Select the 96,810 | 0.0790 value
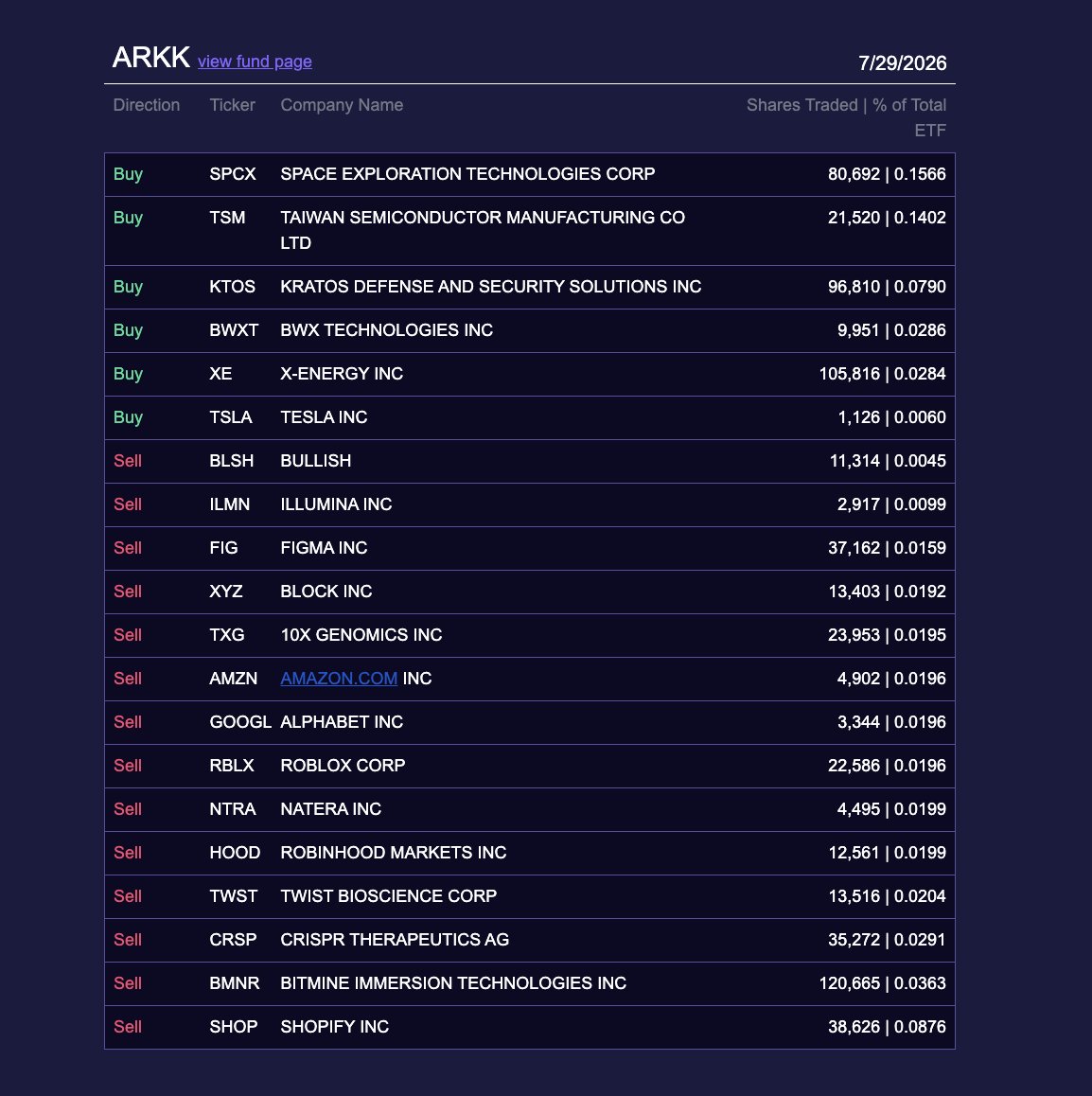Image resolution: width=1092 pixels, height=1096 pixels. [x=887, y=287]
